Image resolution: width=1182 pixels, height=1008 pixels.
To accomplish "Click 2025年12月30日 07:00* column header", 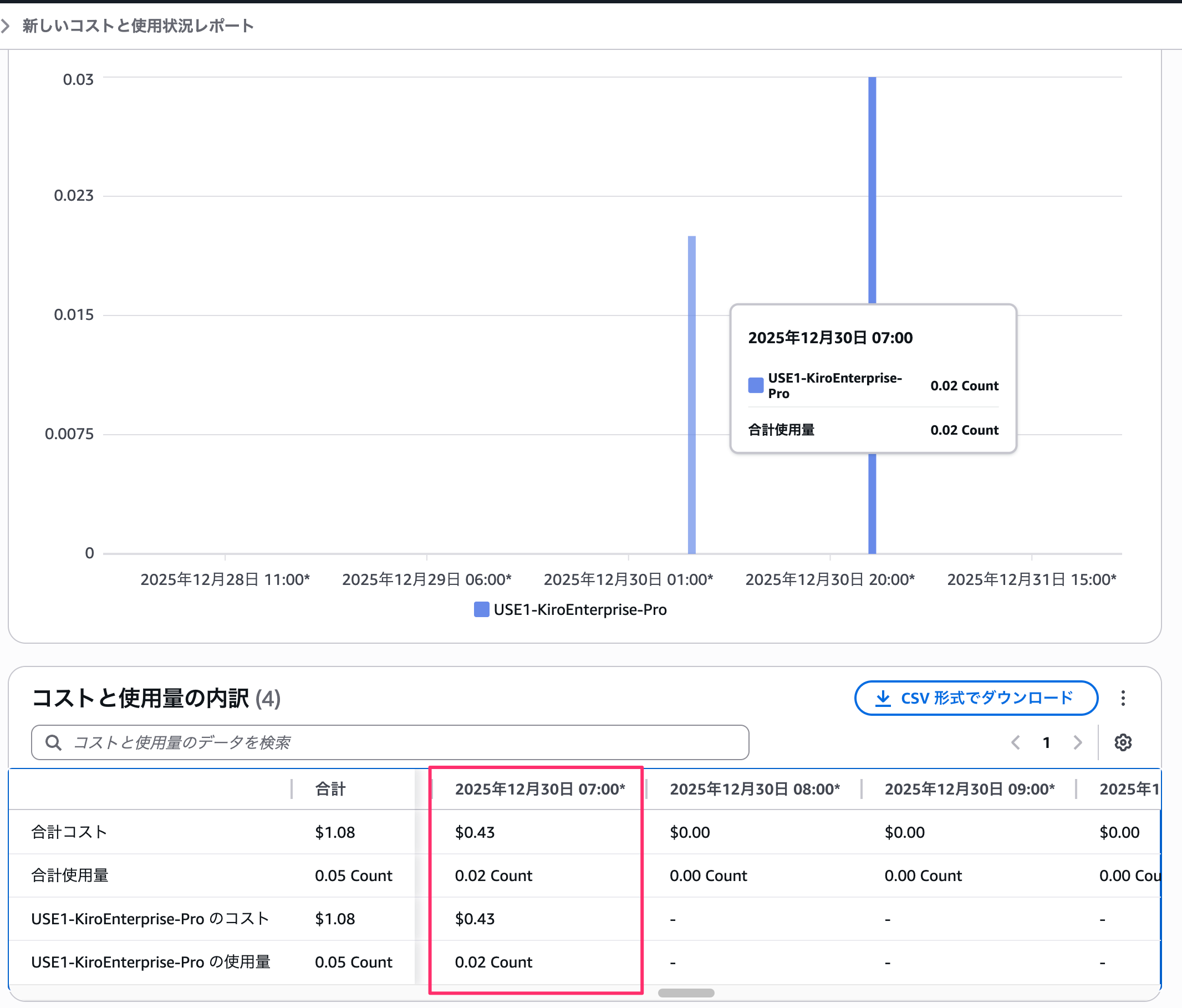I will tap(539, 789).
